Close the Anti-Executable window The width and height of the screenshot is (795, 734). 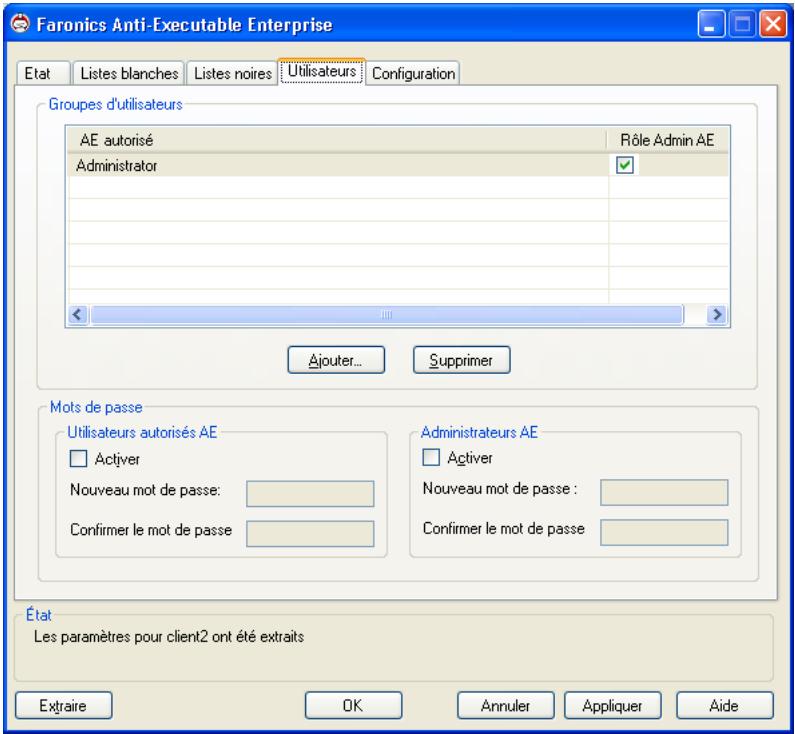click(773, 24)
